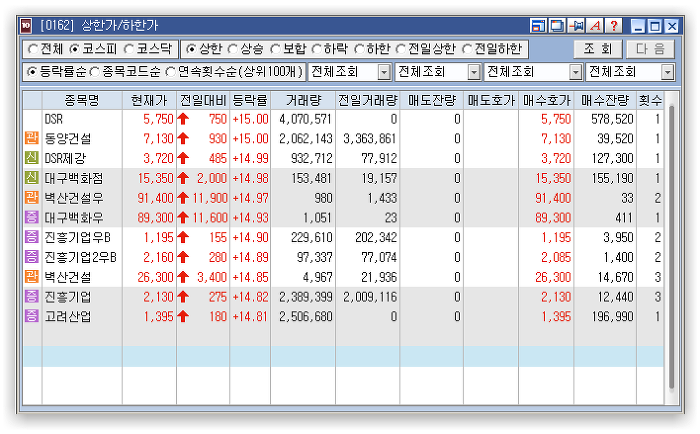
Task: Click the orange 관 badge beside 벽산건설 row
Action: [x=32, y=277]
